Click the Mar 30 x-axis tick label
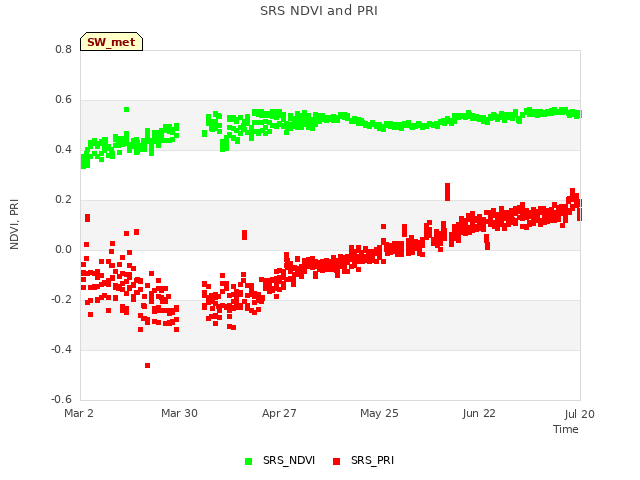This screenshot has height=480, width=640. click(x=179, y=413)
